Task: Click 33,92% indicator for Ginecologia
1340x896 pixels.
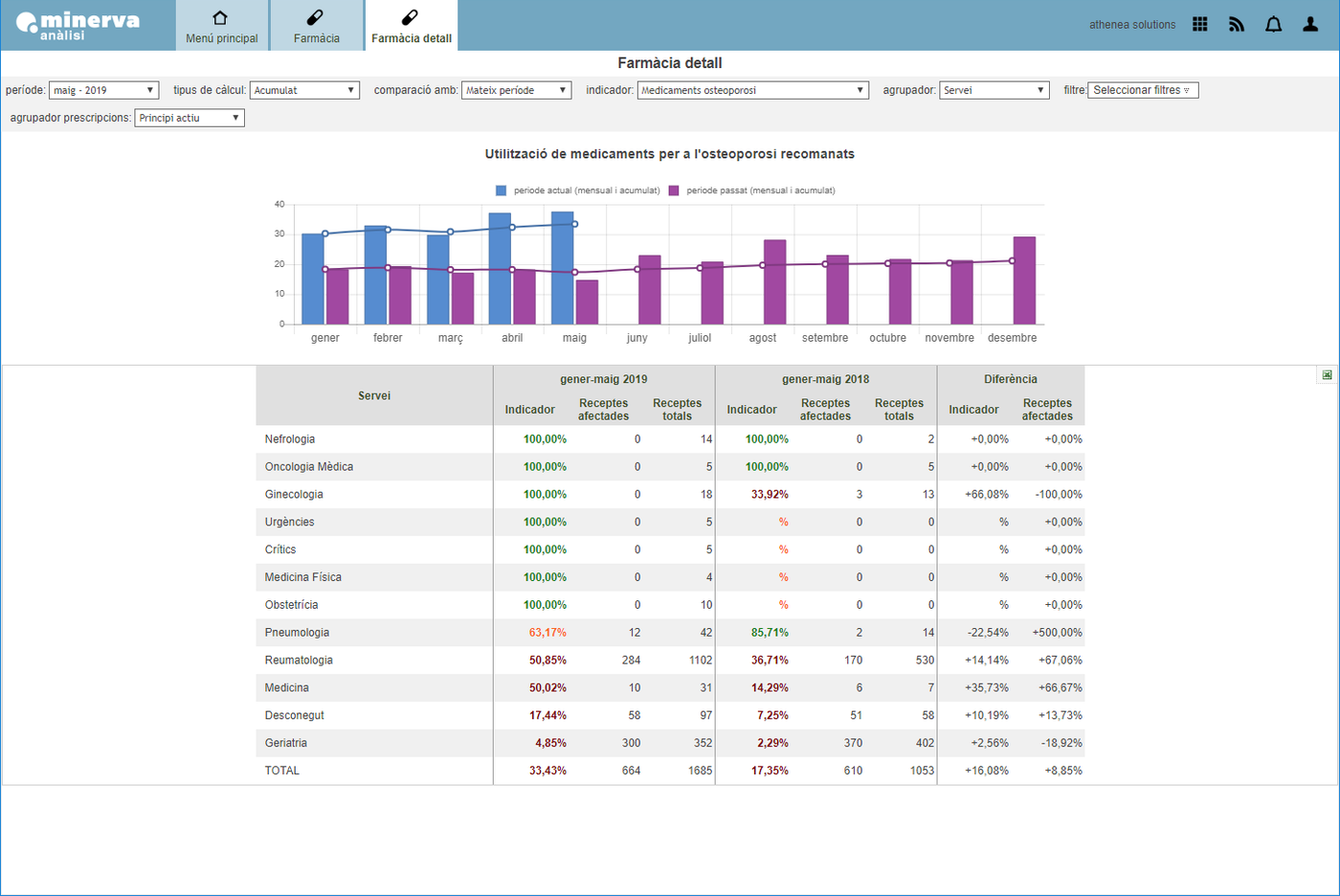Action: (x=770, y=495)
